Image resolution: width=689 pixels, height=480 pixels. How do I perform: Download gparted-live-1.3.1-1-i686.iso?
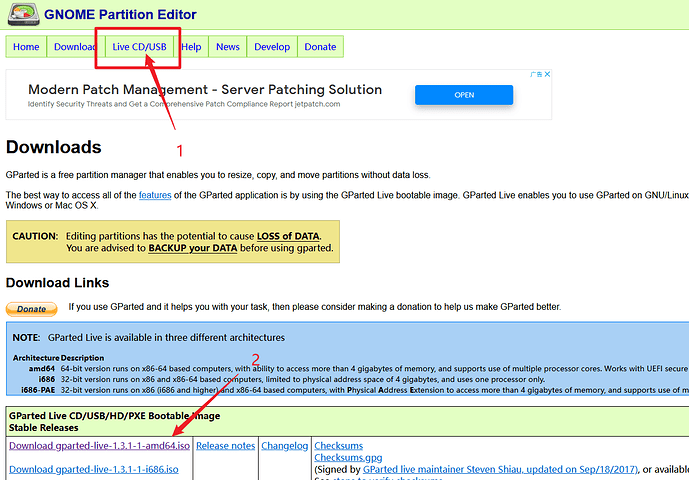click(x=94, y=469)
